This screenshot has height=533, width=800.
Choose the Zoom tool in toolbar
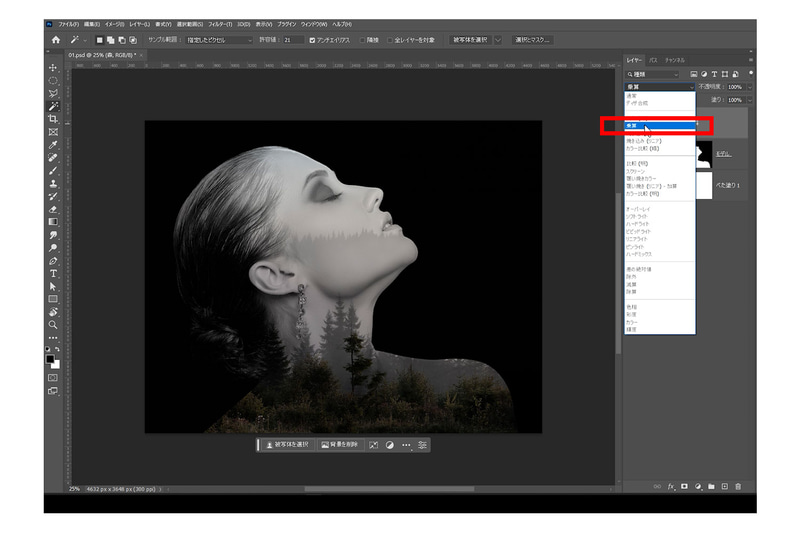(53, 325)
